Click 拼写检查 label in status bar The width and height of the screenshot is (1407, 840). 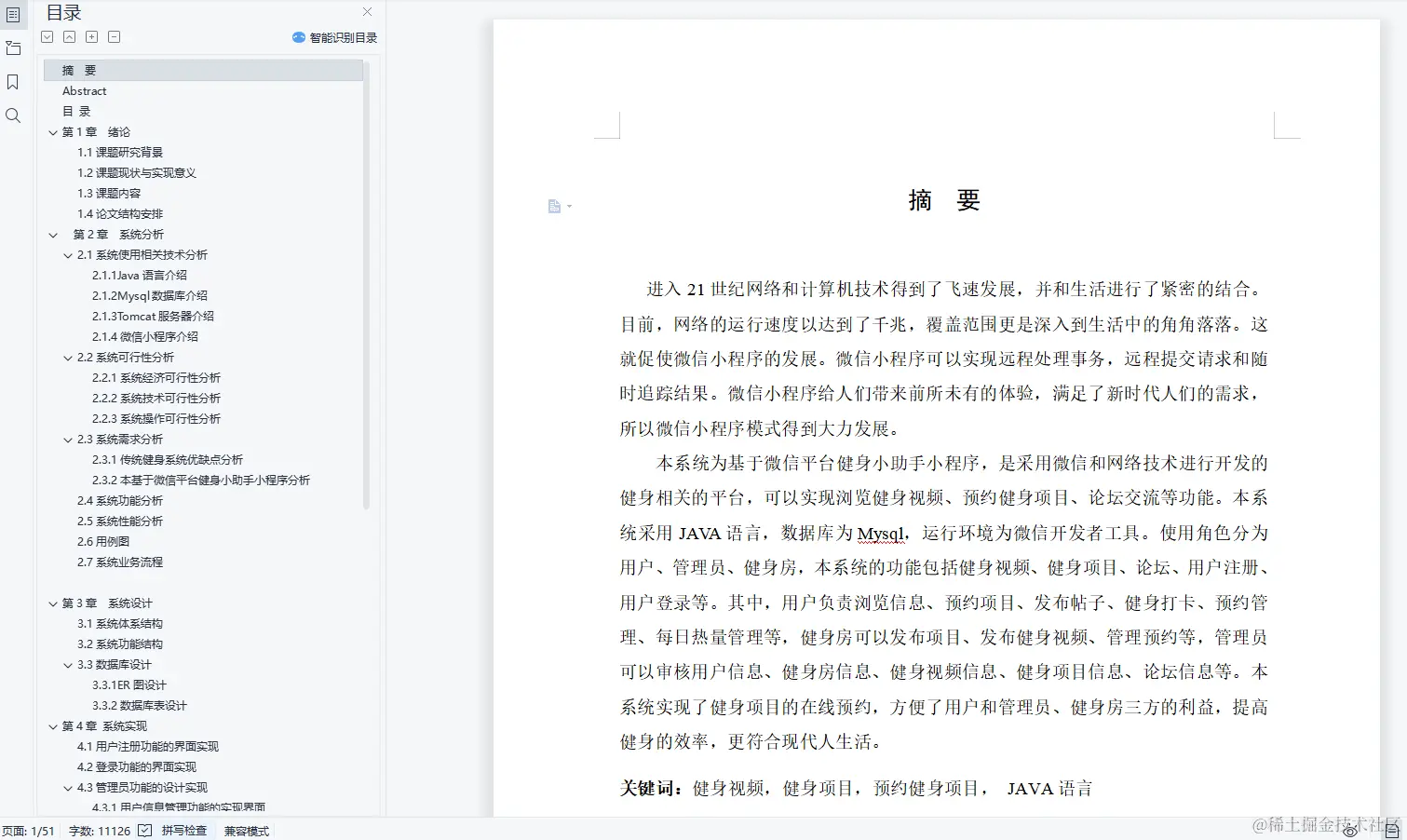184,831
